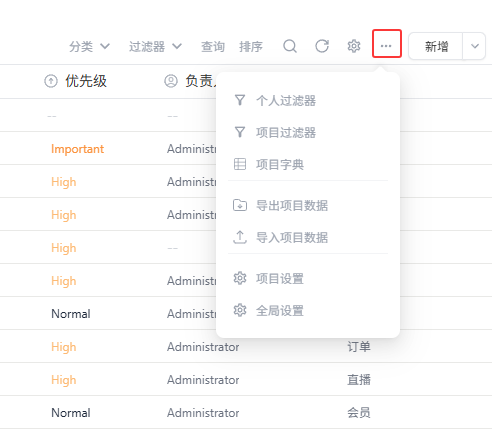Click the search magnifier icon in toolbar
The height and width of the screenshot is (439, 492).
click(x=290, y=46)
